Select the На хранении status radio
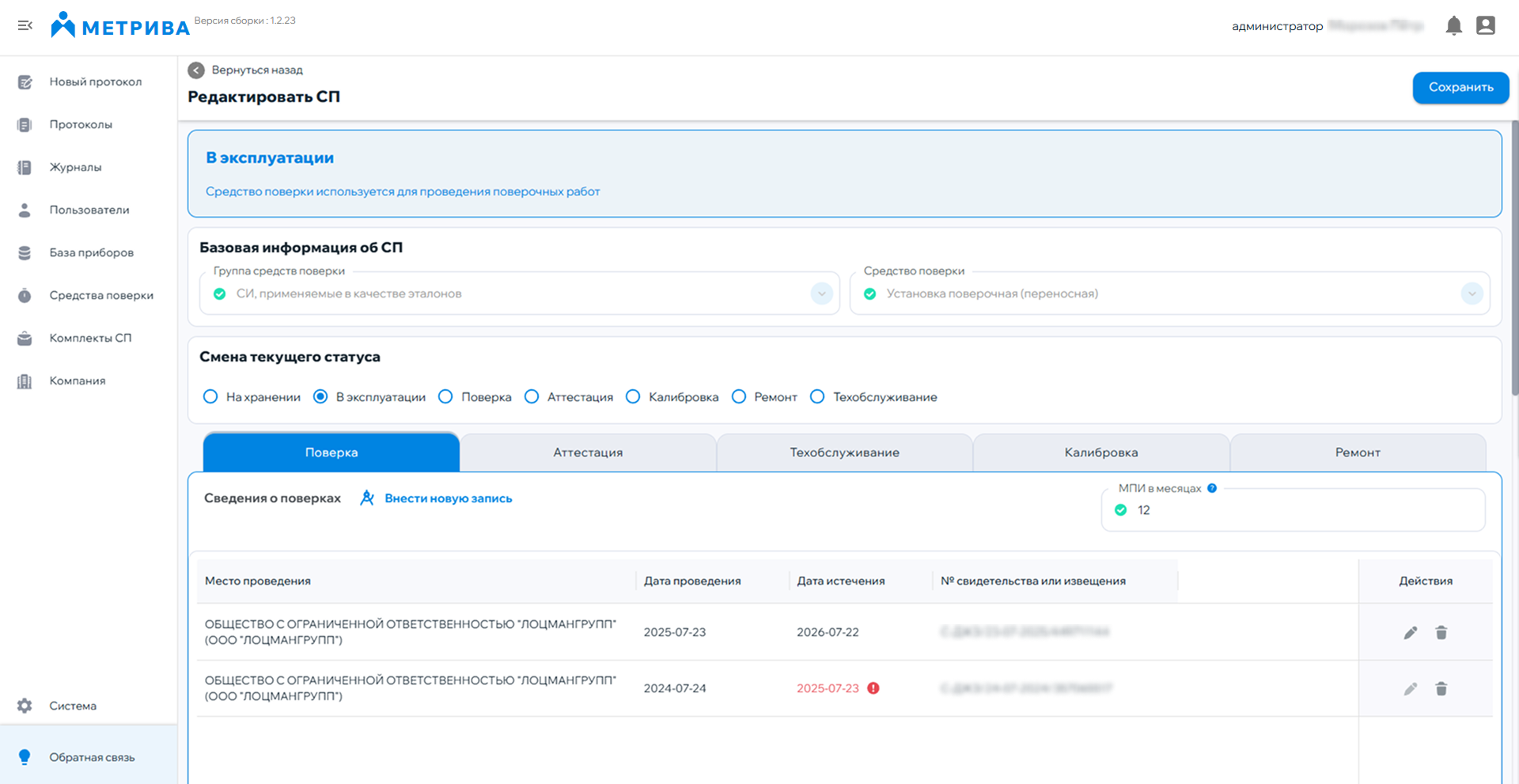The image size is (1519, 784). (x=210, y=397)
